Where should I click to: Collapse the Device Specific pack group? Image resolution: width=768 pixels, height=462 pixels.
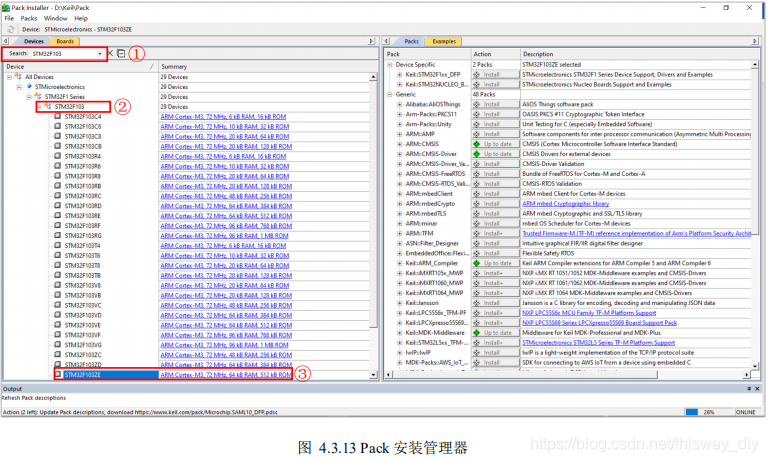(390, 65)
